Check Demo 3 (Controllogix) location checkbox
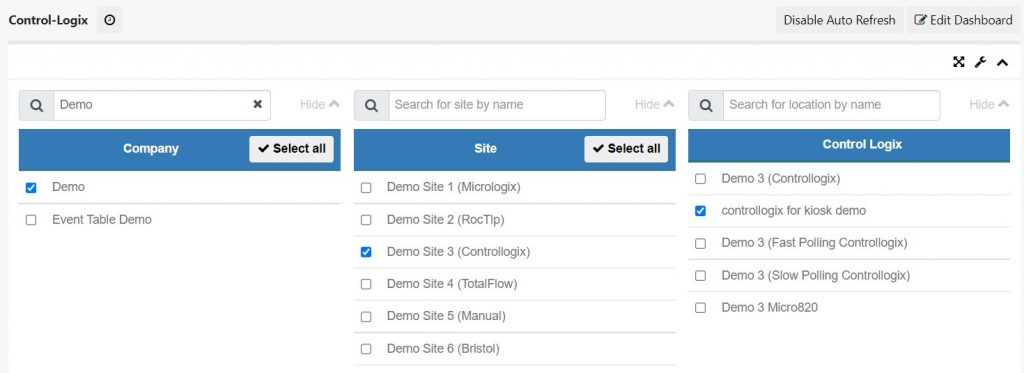 pos(700,179)
